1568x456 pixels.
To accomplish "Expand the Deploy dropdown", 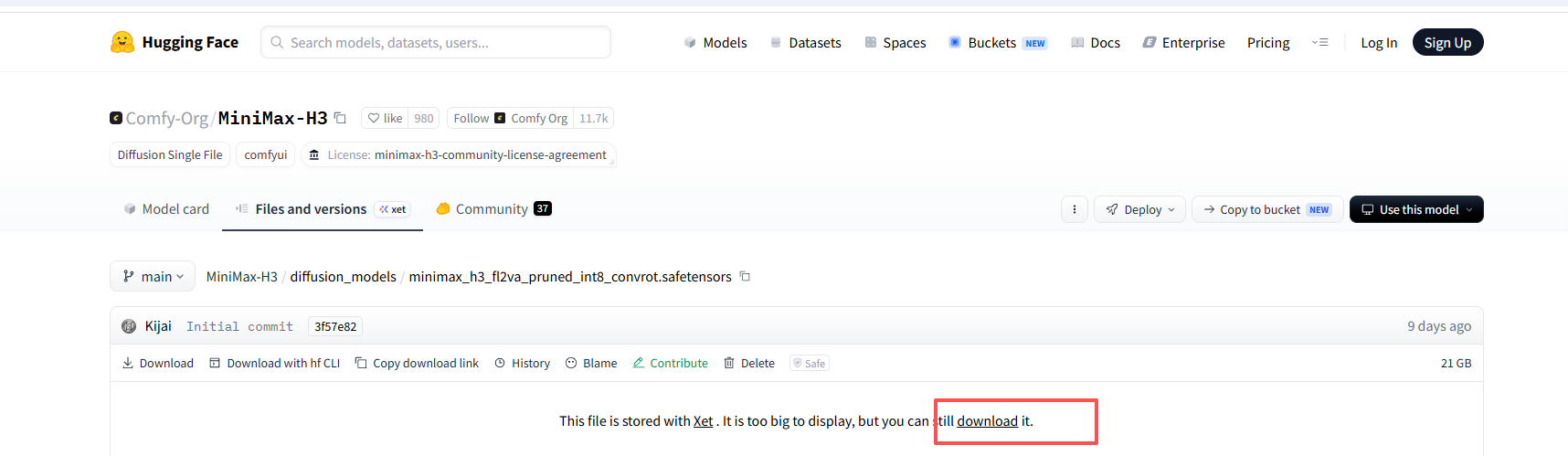I will 1139,209.
